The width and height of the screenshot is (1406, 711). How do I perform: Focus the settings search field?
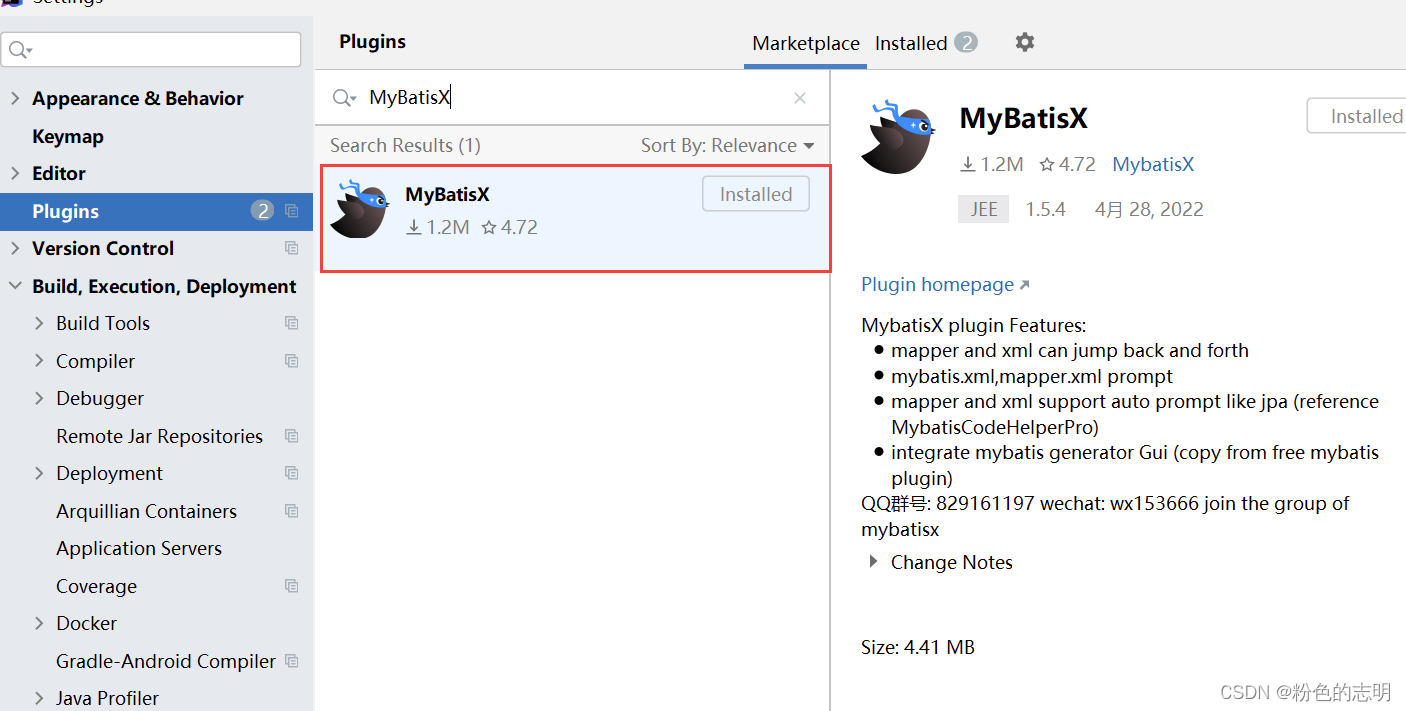(x=151, y=49)
